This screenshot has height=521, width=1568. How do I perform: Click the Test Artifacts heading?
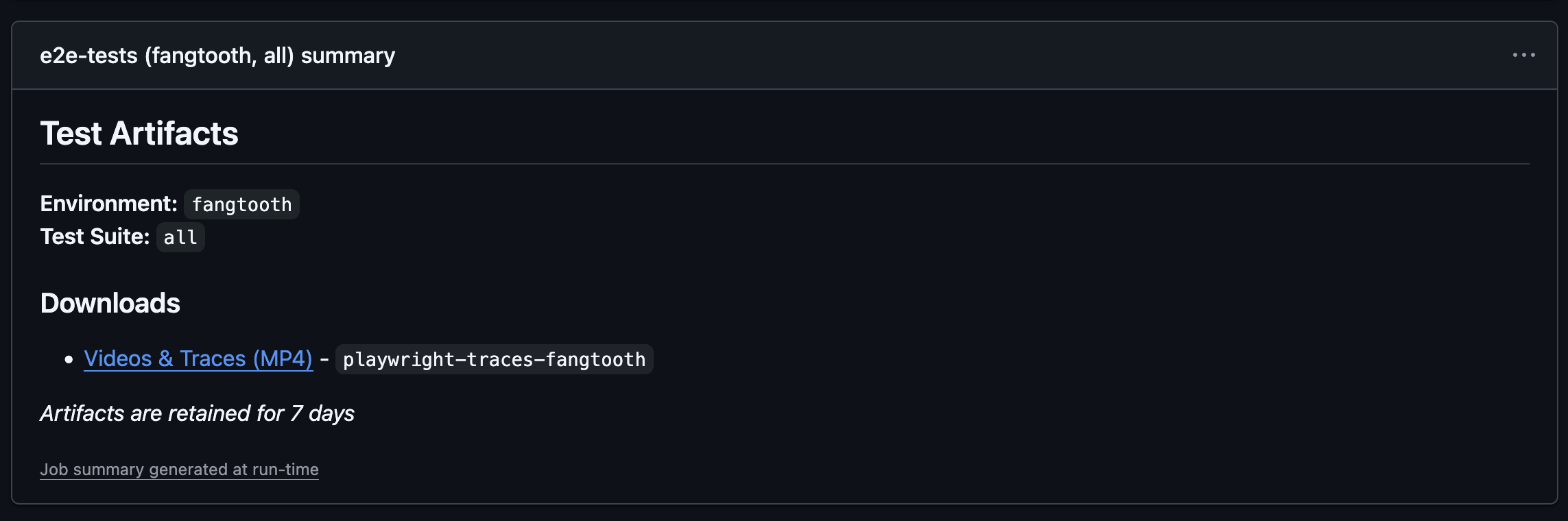point(140,134)
